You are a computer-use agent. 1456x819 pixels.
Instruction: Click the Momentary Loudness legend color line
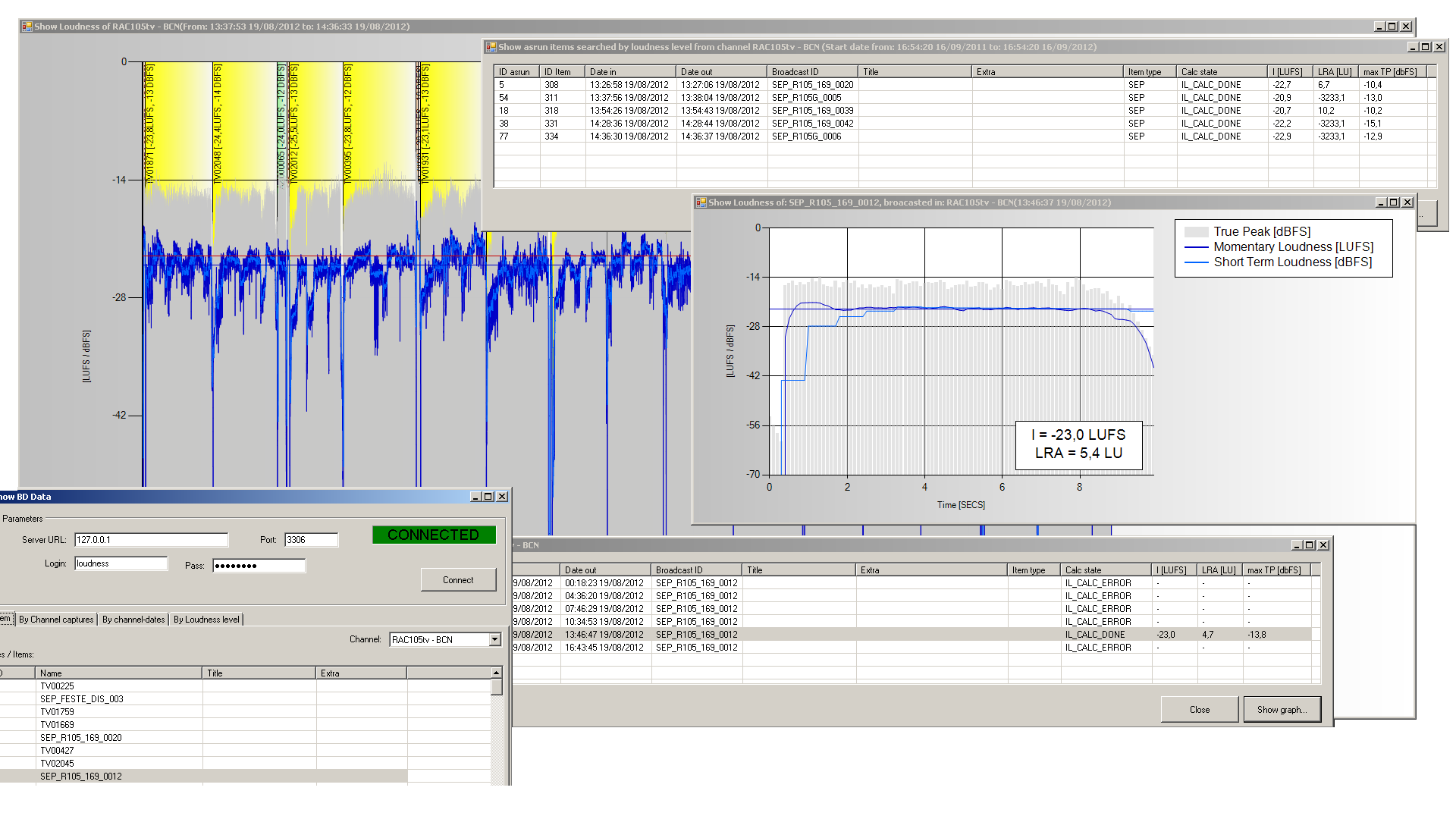[1196, 247]
